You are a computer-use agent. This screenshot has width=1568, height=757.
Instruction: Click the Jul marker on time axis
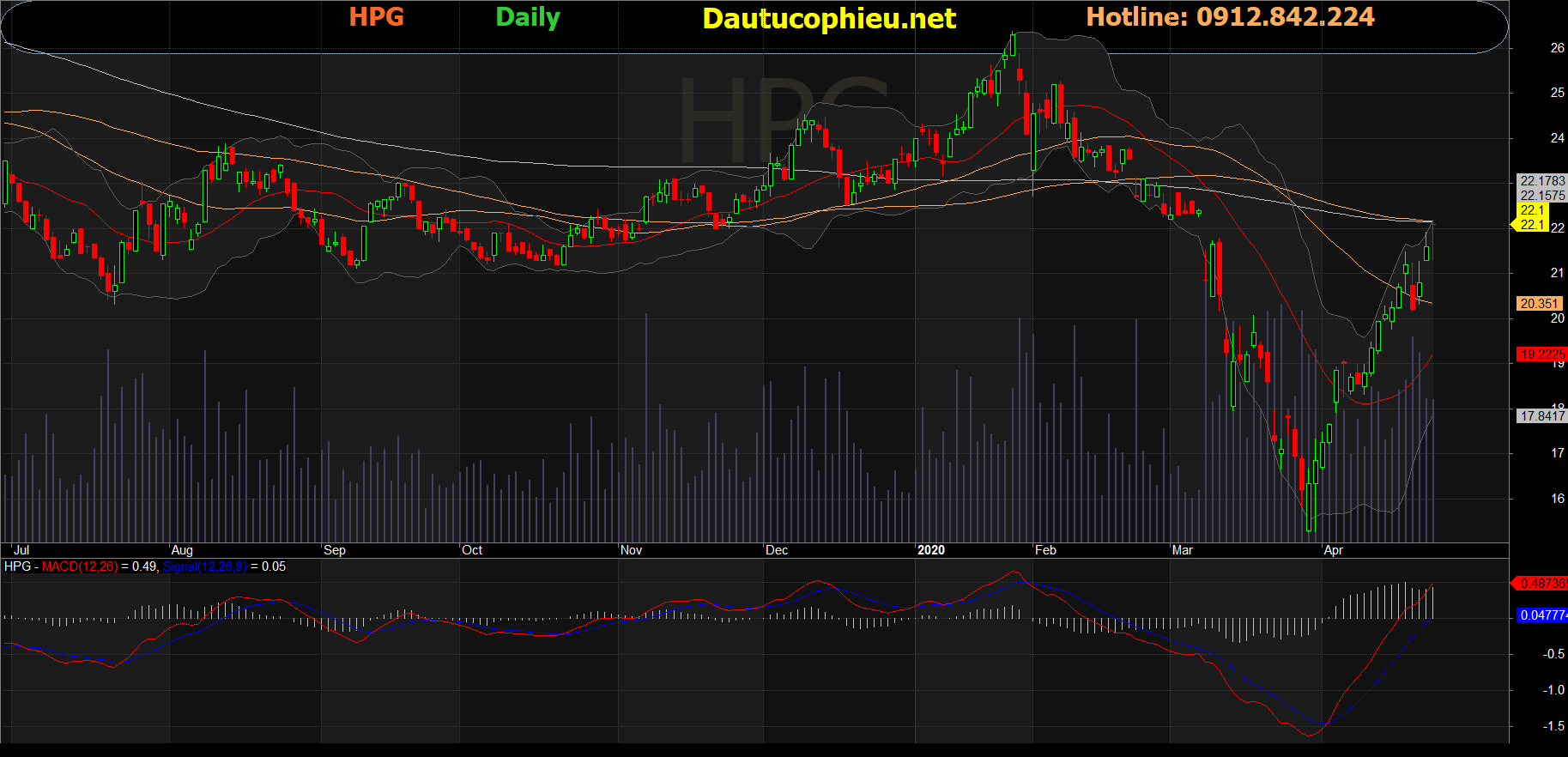coord(21,550)
